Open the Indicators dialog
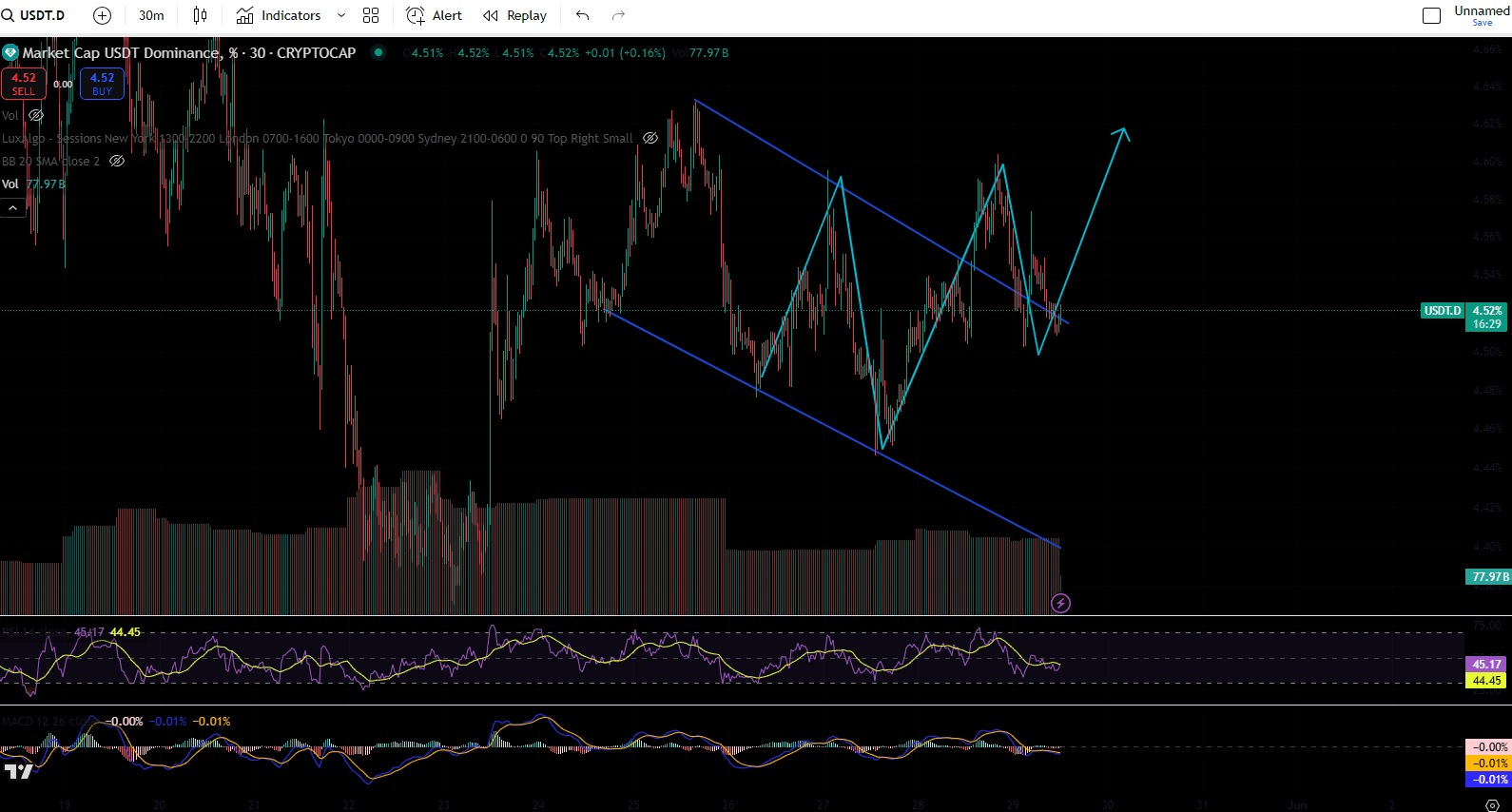 click(279, 15)
